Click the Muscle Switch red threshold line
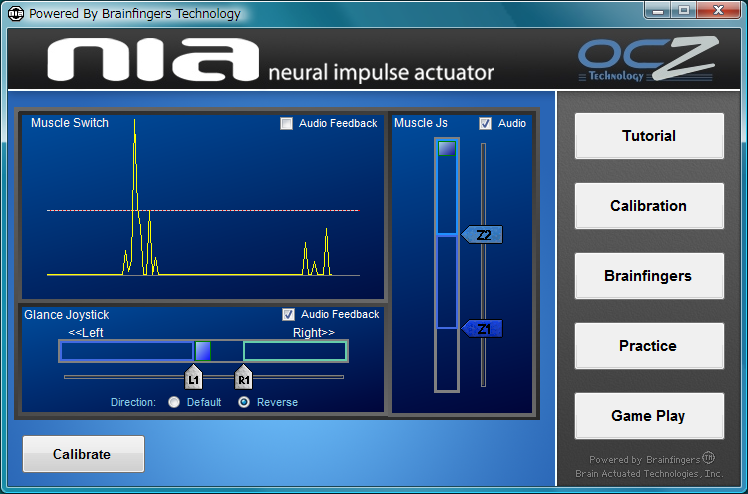This screenshot has height=494, width=748. [x=203, y=210]
